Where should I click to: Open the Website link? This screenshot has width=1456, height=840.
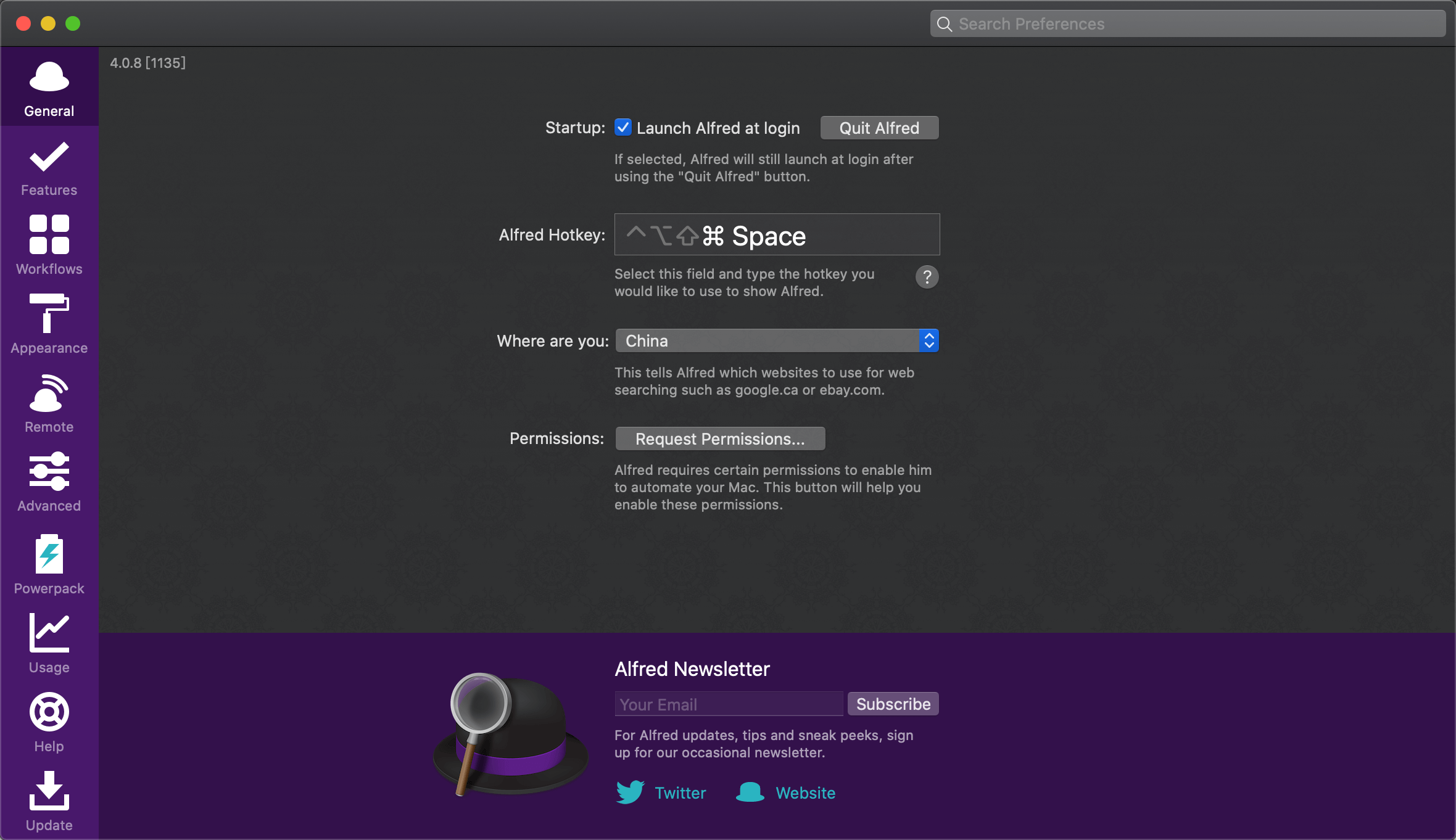click(x=805, y=793)
